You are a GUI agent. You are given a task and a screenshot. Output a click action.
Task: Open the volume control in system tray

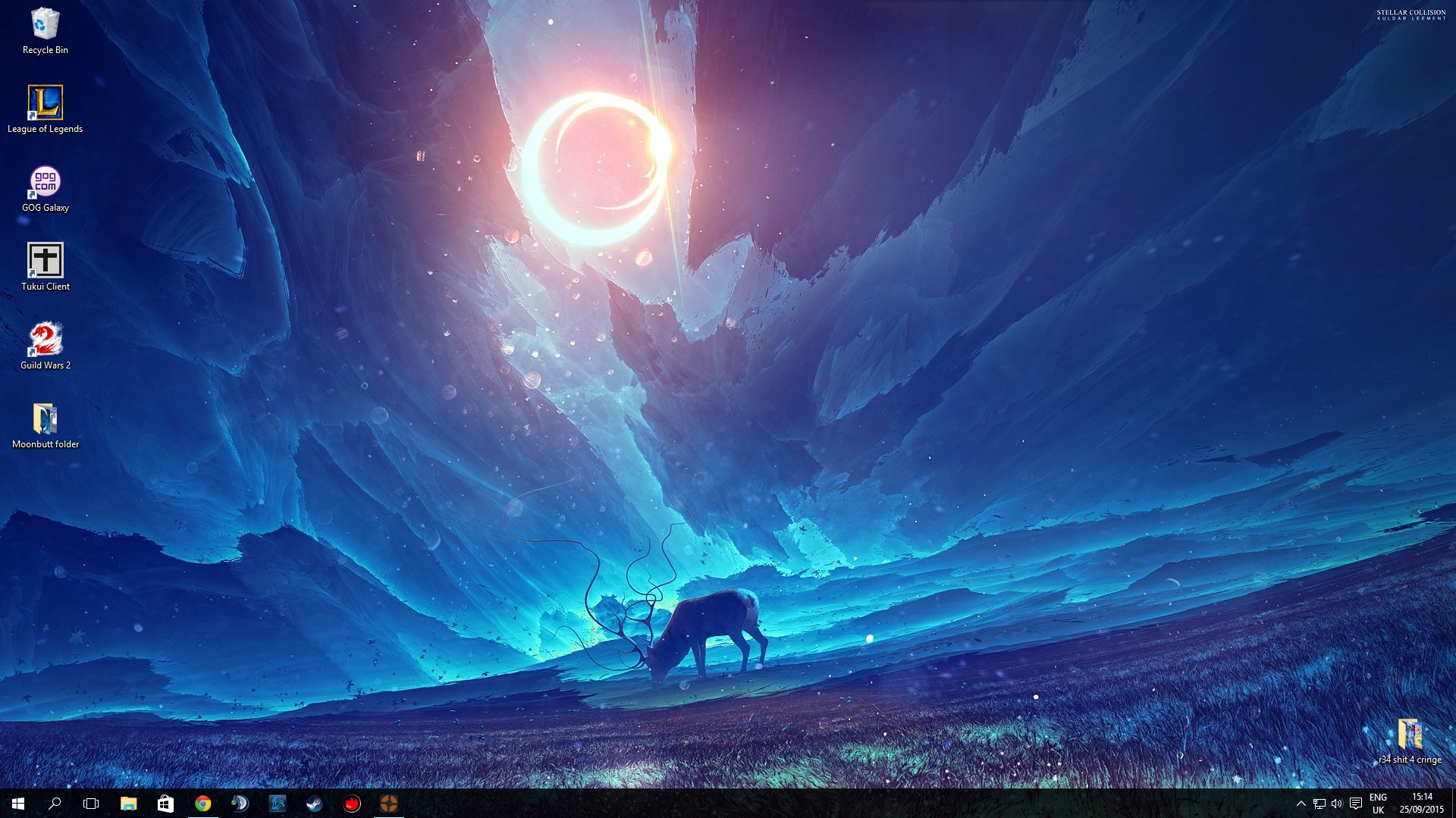(1337, 804)
